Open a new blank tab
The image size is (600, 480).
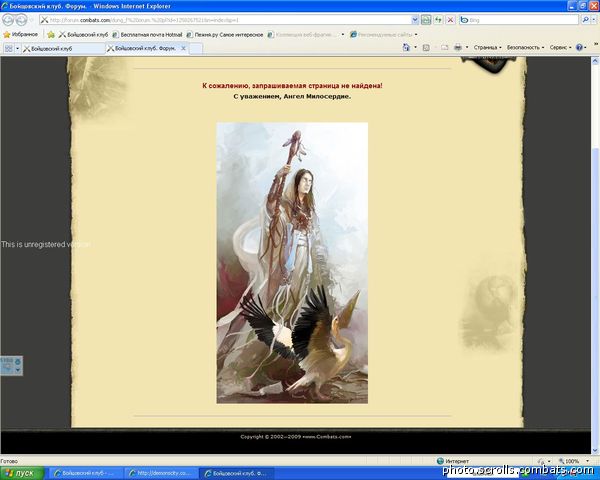click(x=196, y=49)
